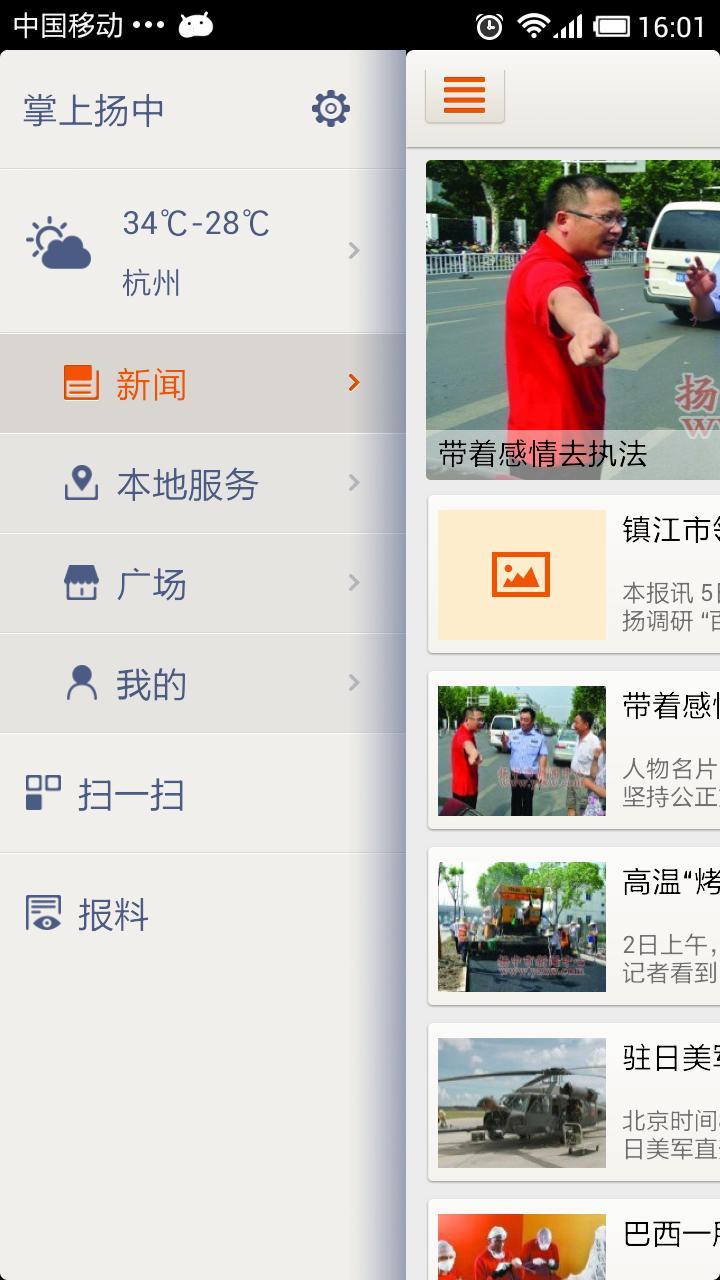The image size is (720, 1280).
Task: Open 扫一扫 scan label
Action: click(131, 795)
